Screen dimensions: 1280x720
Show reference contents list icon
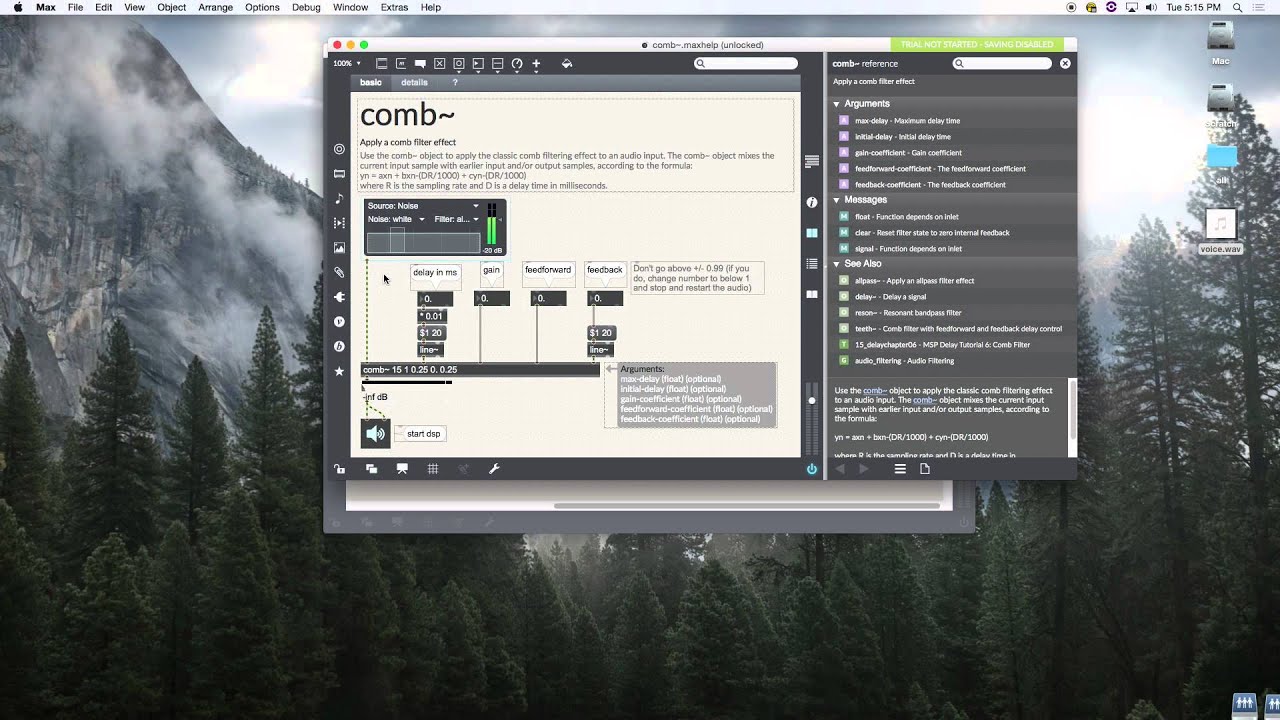pyautogui.click(x=900, y=468)
